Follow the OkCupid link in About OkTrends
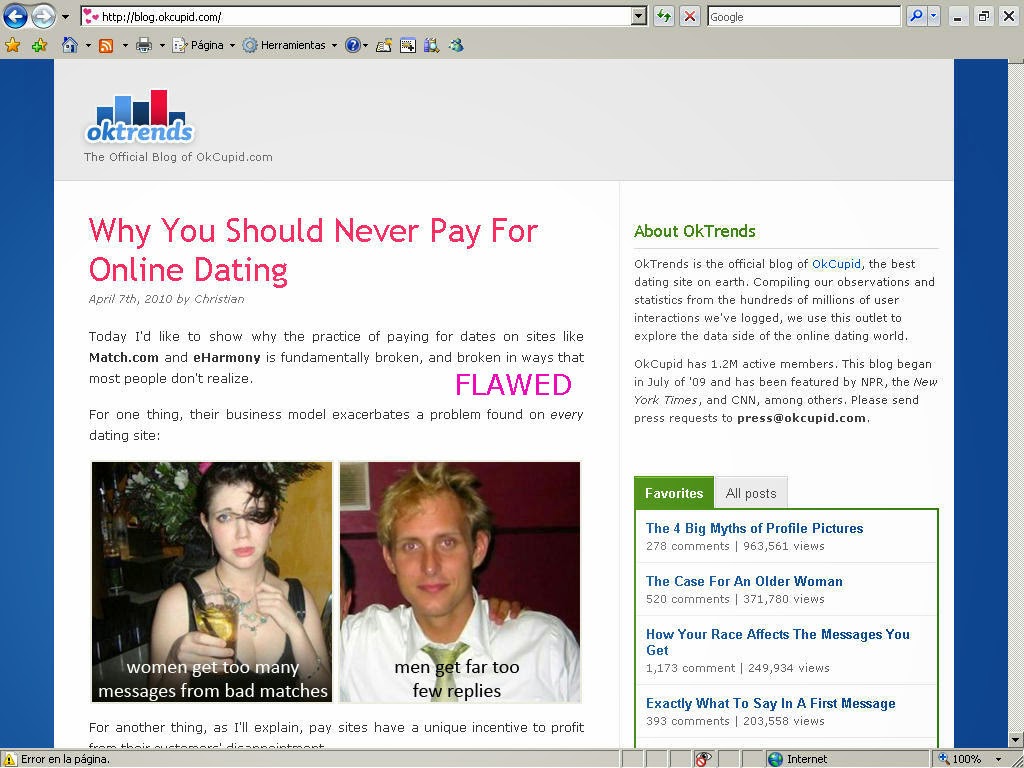Image resolution: width=1024 pixels, height=768 pixels. (836, 264)
